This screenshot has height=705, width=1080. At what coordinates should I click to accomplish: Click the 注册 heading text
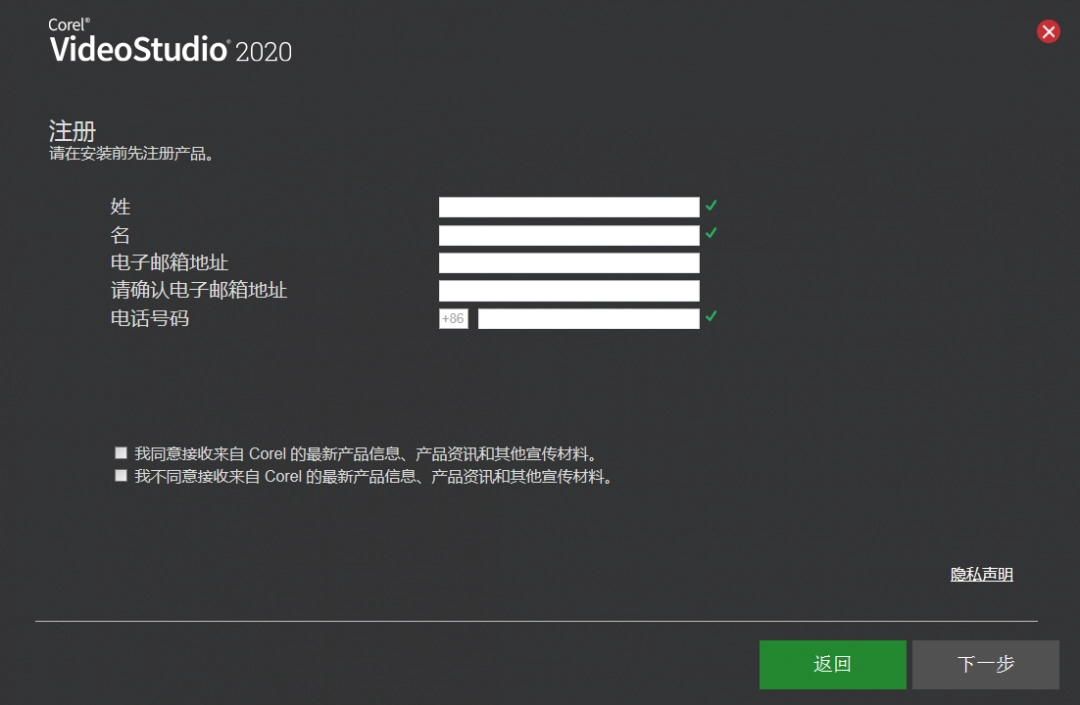(x=72, y=131)
